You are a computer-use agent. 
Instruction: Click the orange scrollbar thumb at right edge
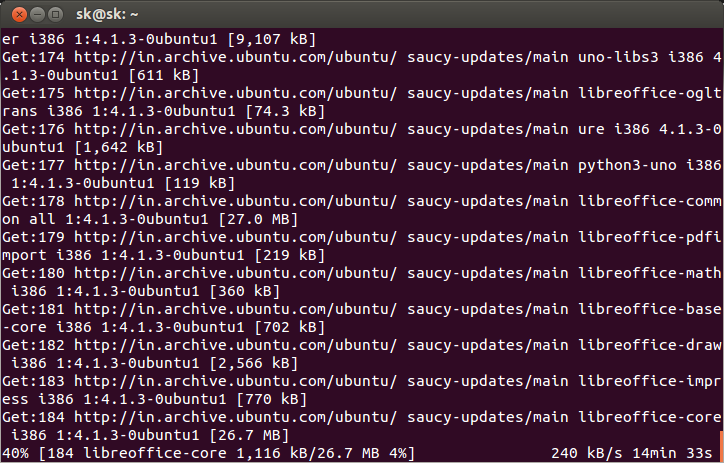(722, 447)
